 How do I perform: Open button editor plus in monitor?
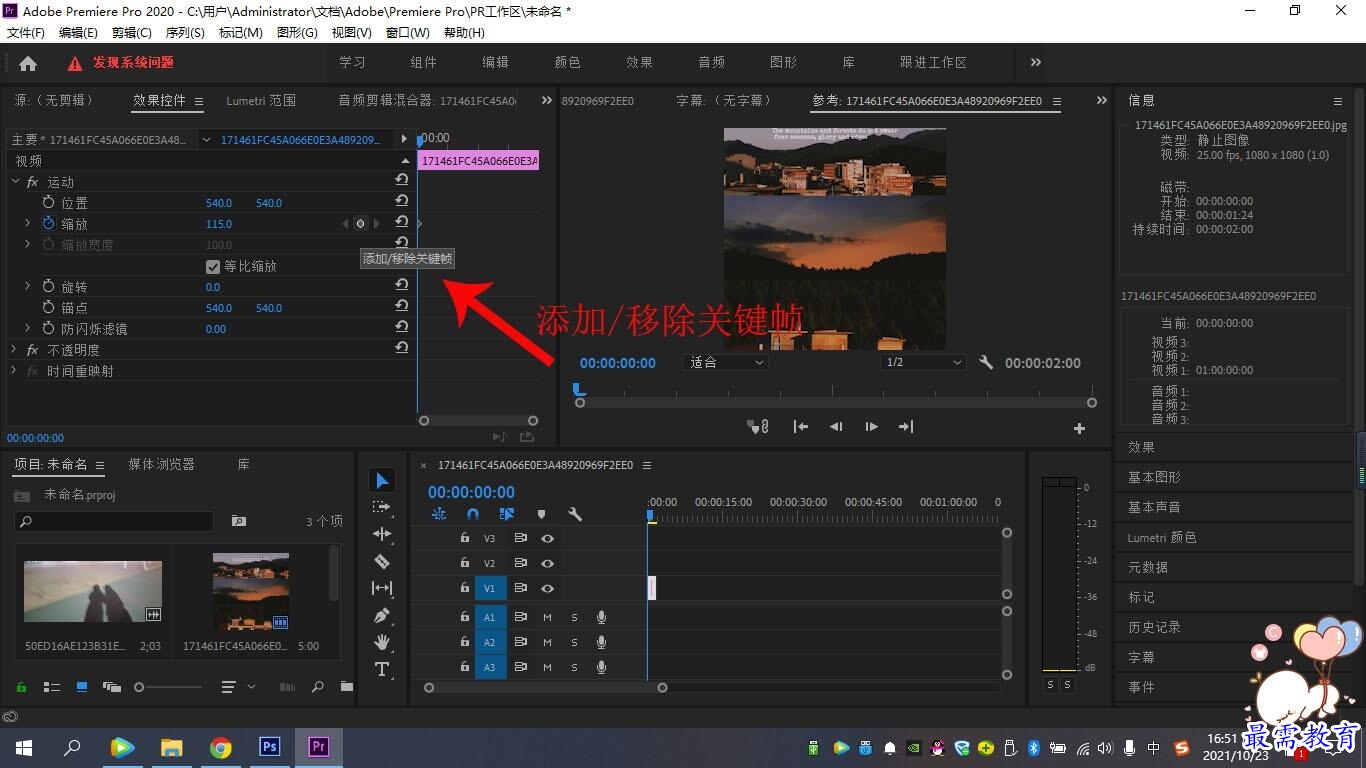pyautogui.click(x=1079, y=428)
